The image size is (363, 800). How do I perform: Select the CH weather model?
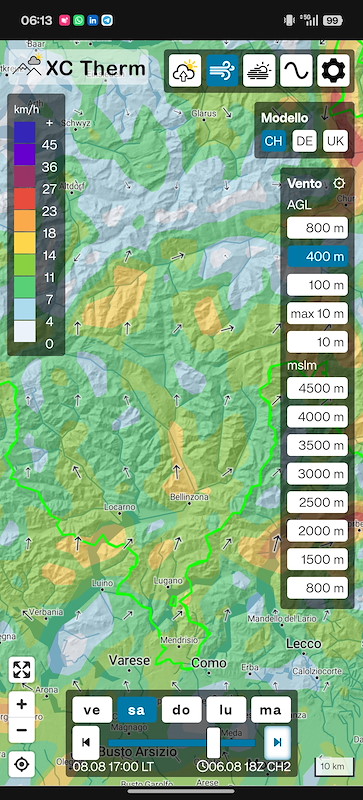pos(274,141)
